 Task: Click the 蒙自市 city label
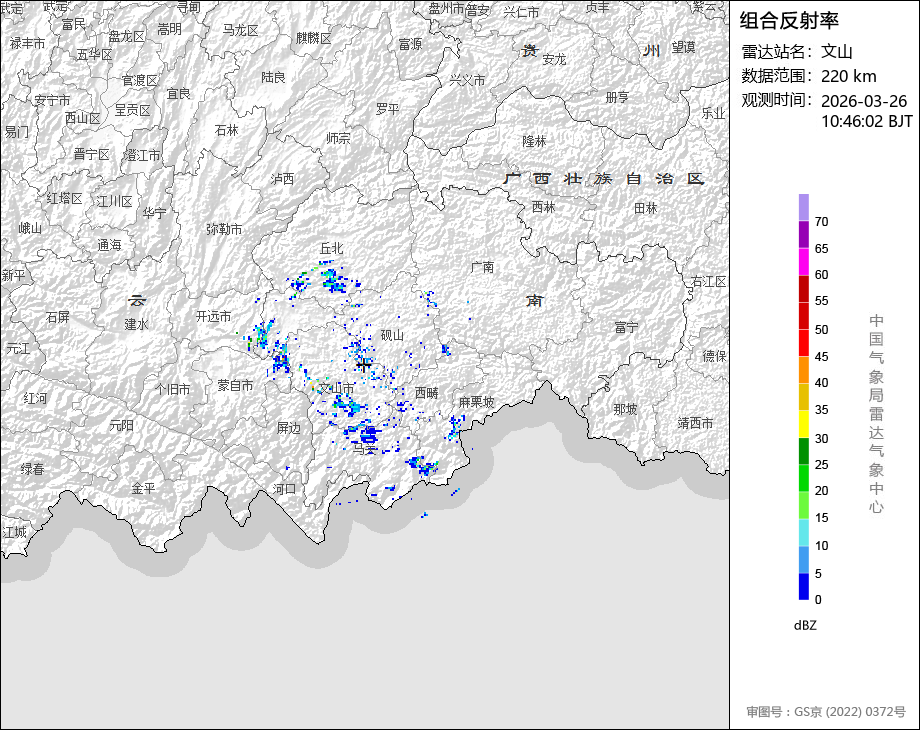[x=235, y=385]
